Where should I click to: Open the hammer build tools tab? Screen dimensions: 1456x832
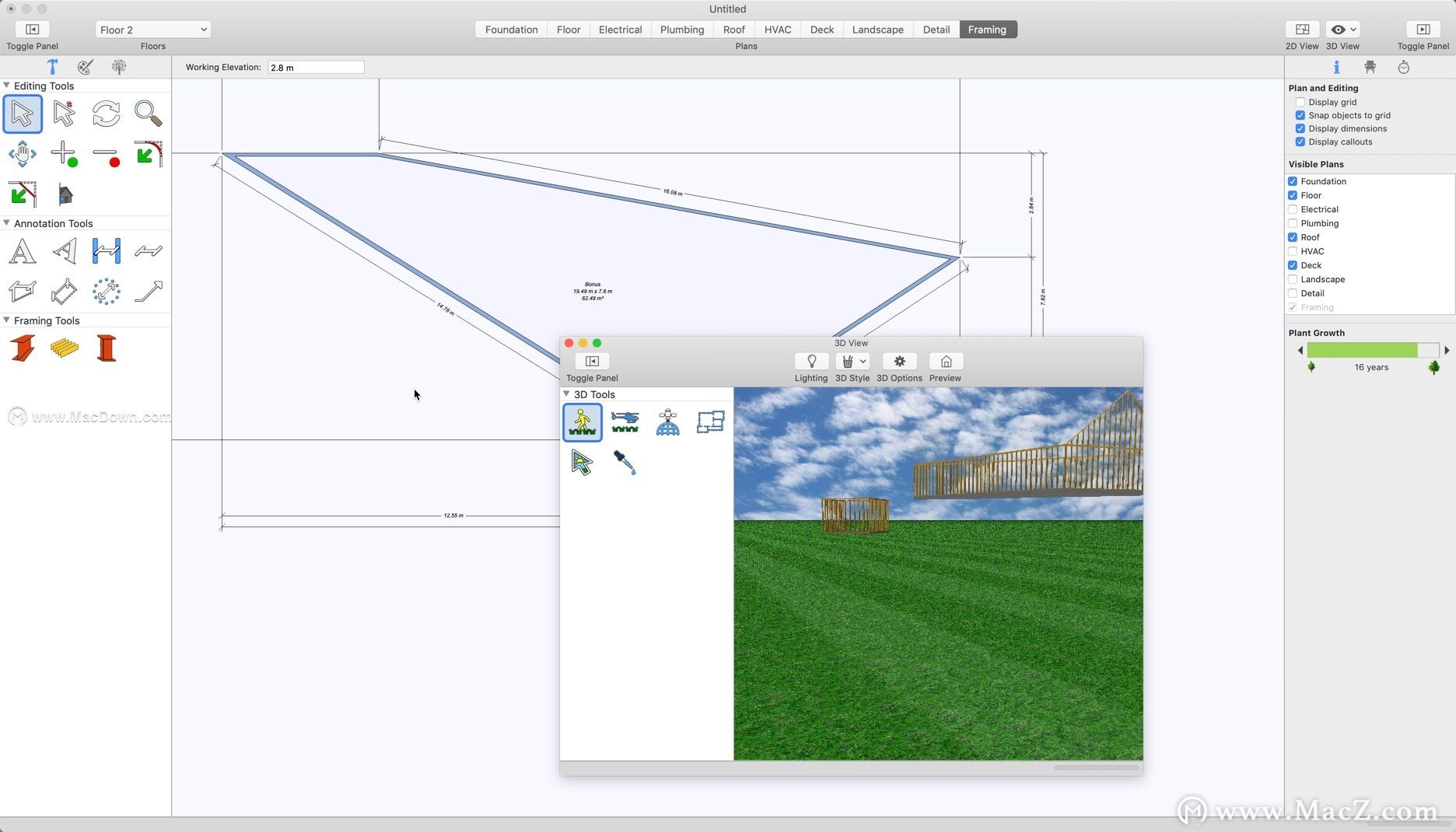pyautogui.click(x=52, y=67)
